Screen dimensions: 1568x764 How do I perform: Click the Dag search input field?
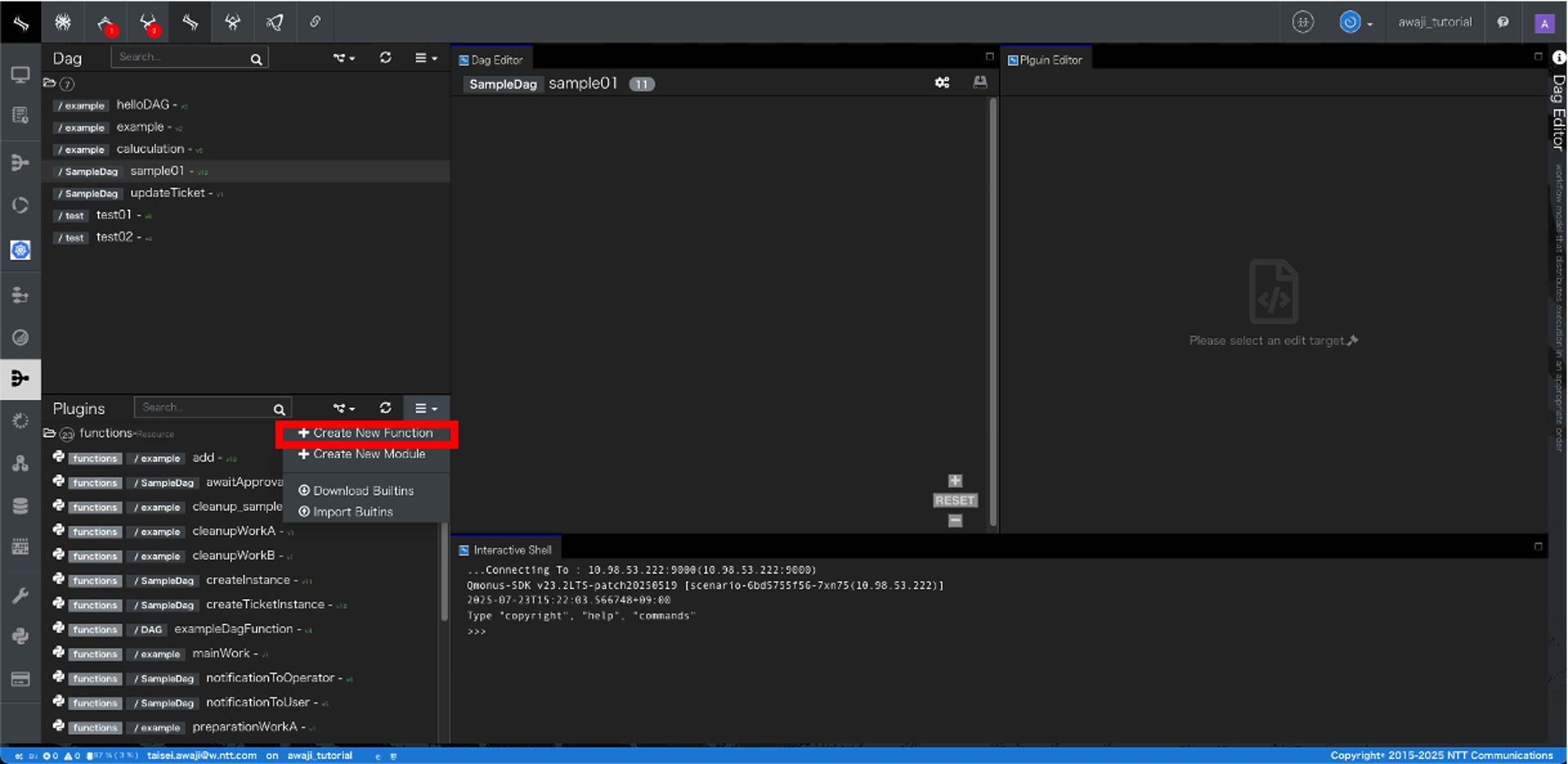tap(181, 57)
